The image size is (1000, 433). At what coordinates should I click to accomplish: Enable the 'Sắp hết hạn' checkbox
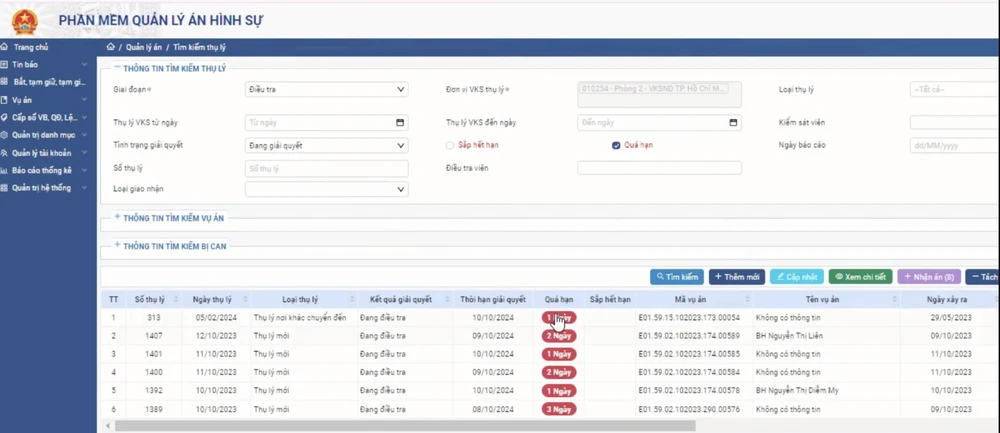[450, 146]
